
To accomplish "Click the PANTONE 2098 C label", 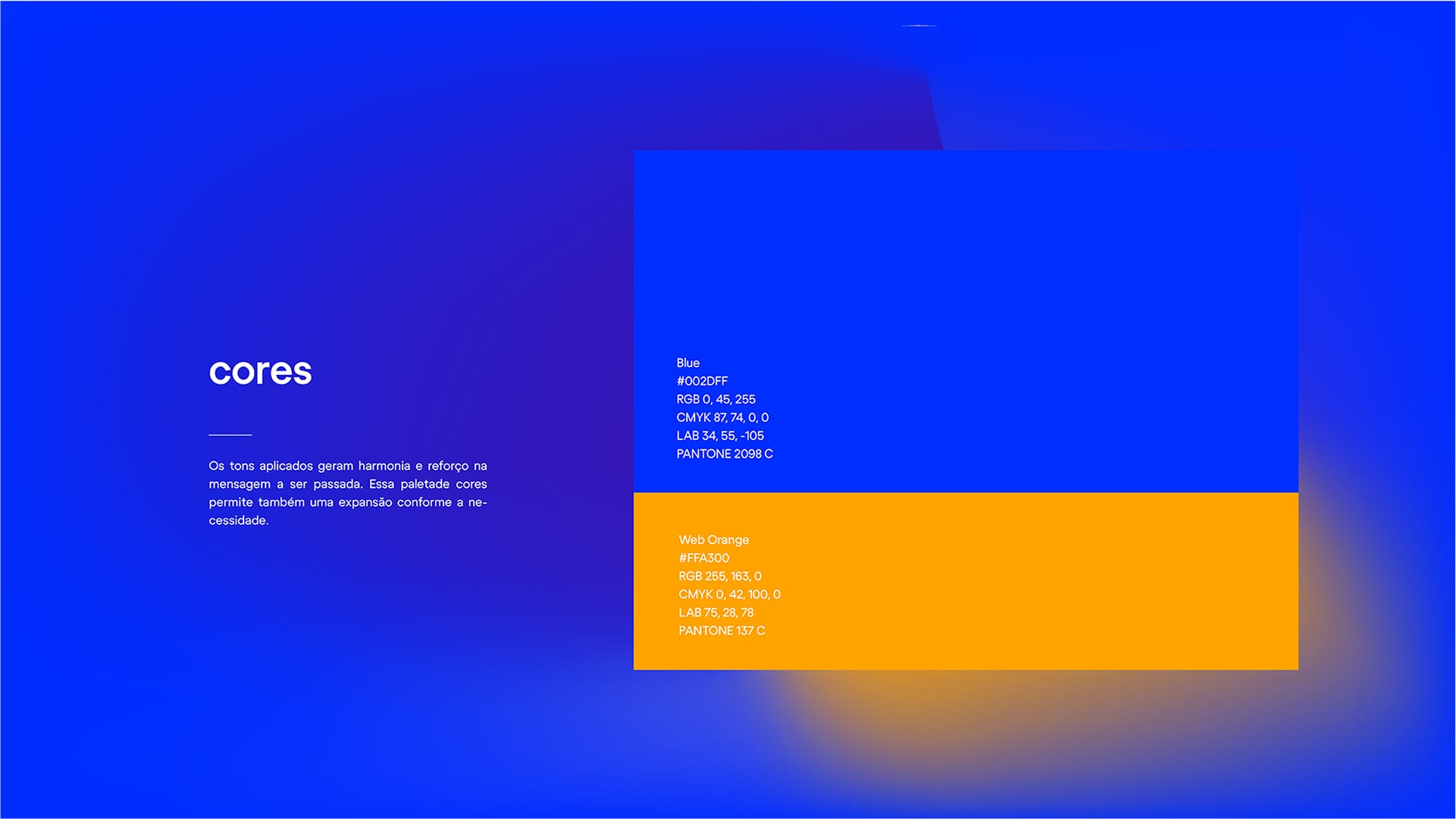I will pyautogui.click(x=725, y=454).
